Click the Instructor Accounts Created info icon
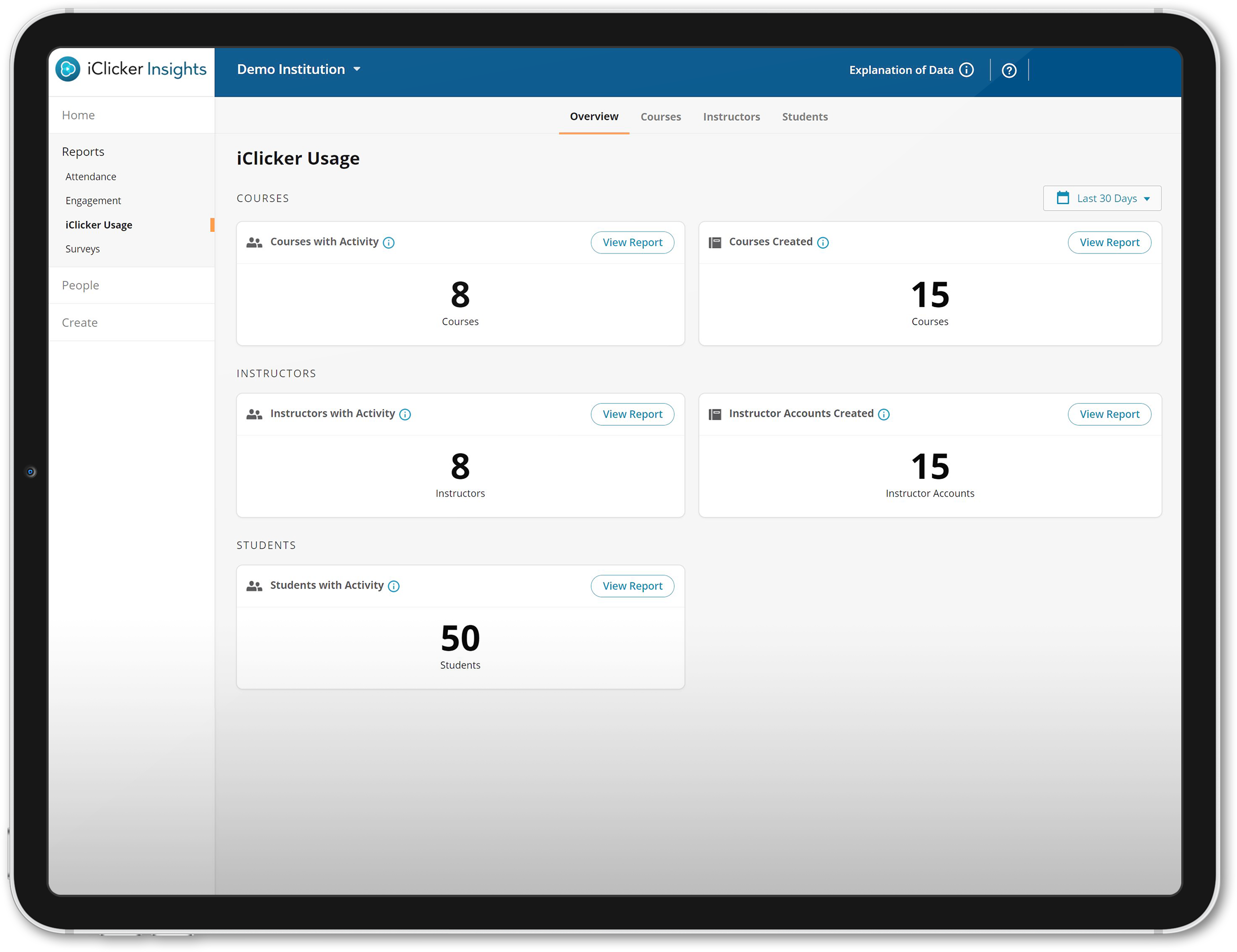The image size is (1237, 952). (883, 413)
